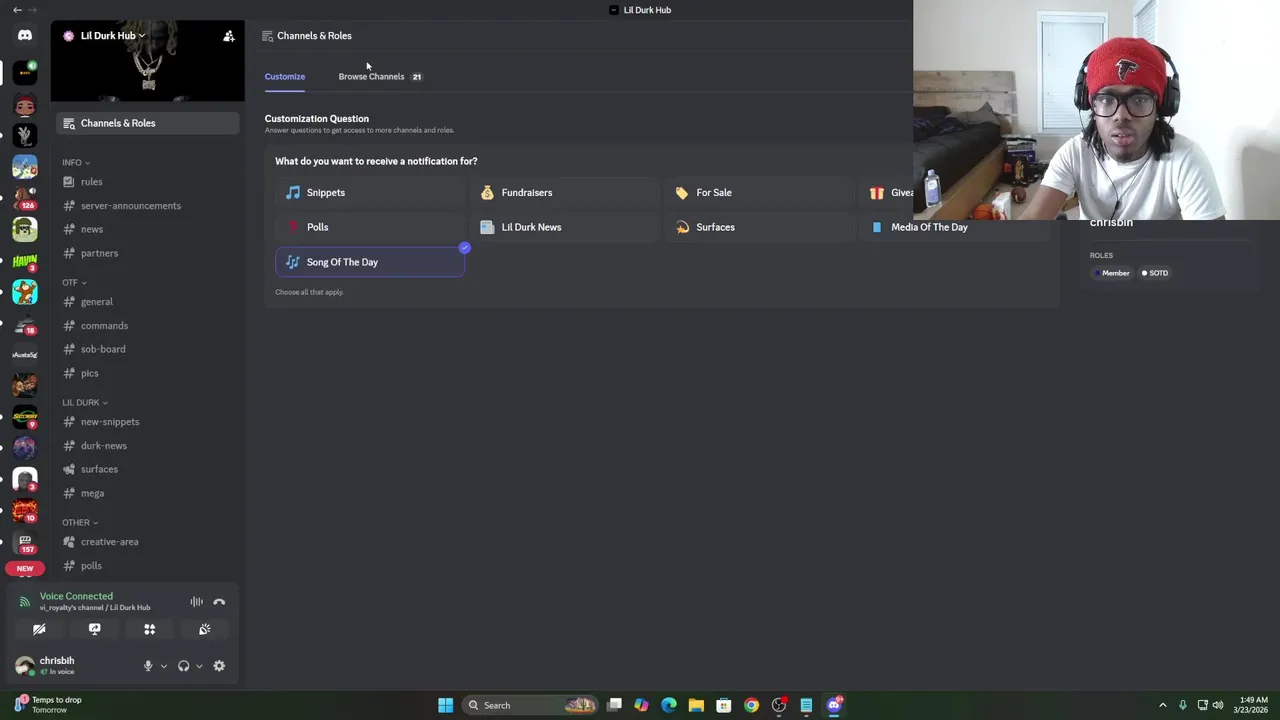Show hidden system tray icons chevron
Screen dimensions: 1280x720
[x=1162, y=705]
